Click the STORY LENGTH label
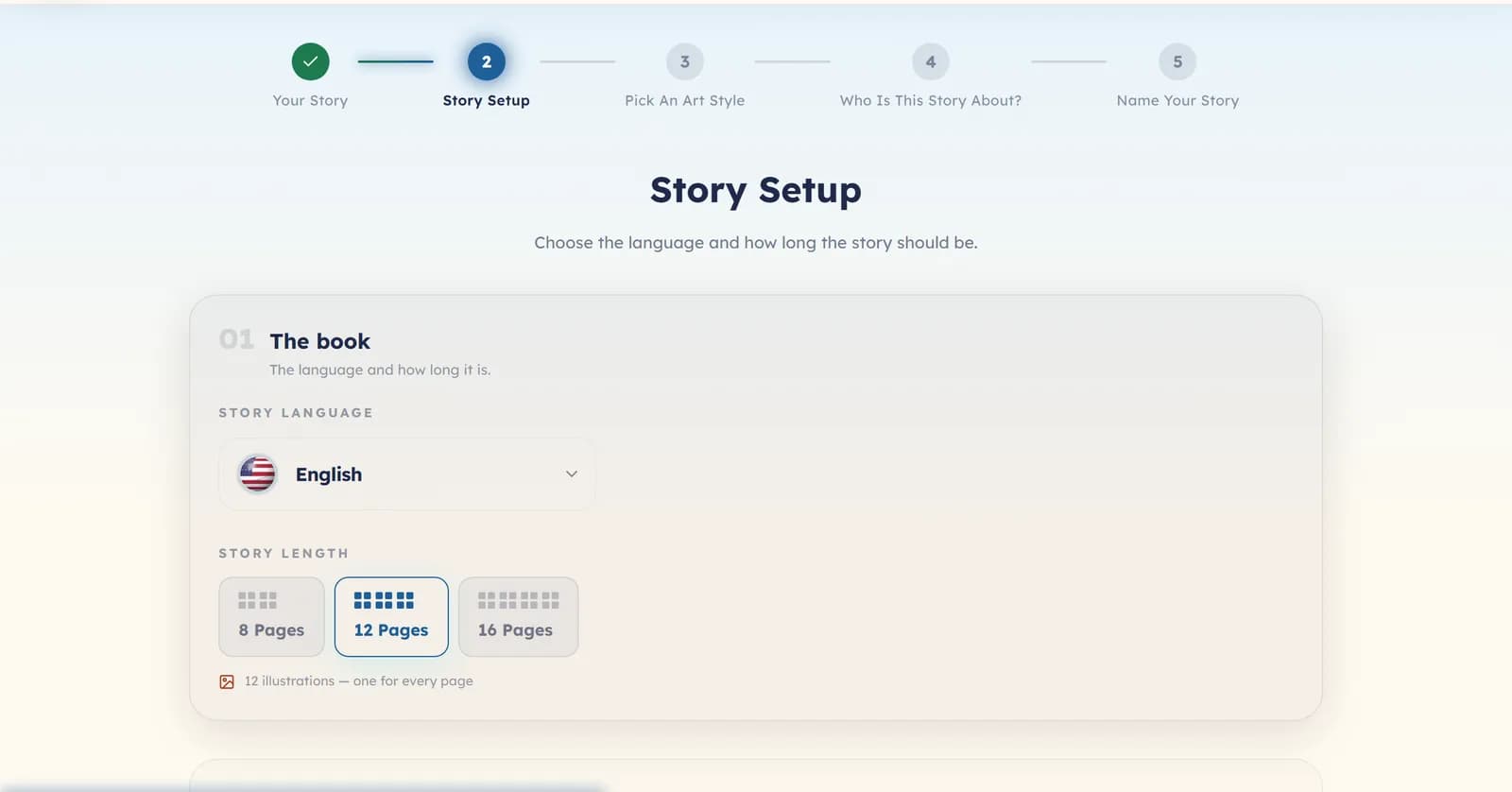1512x792 pixels. tap(283, 553)
